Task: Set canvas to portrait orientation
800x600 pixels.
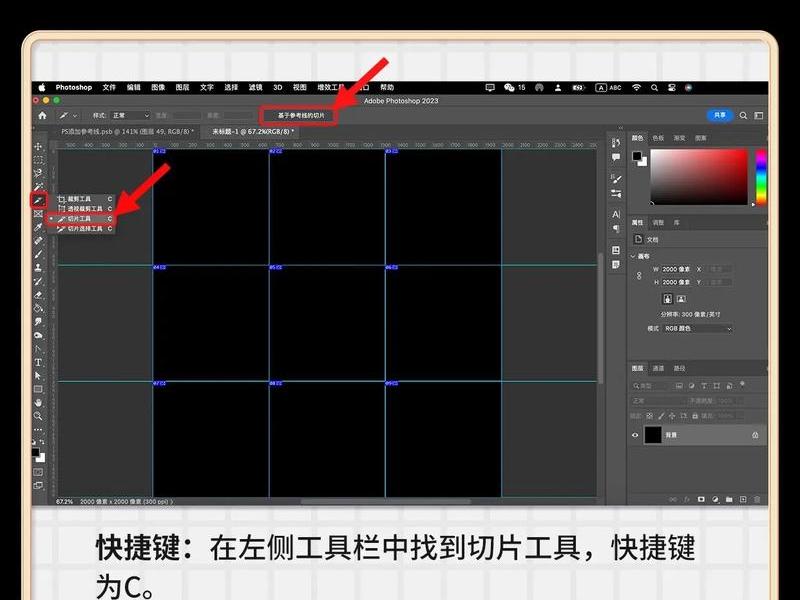Action: pos(668,299)
